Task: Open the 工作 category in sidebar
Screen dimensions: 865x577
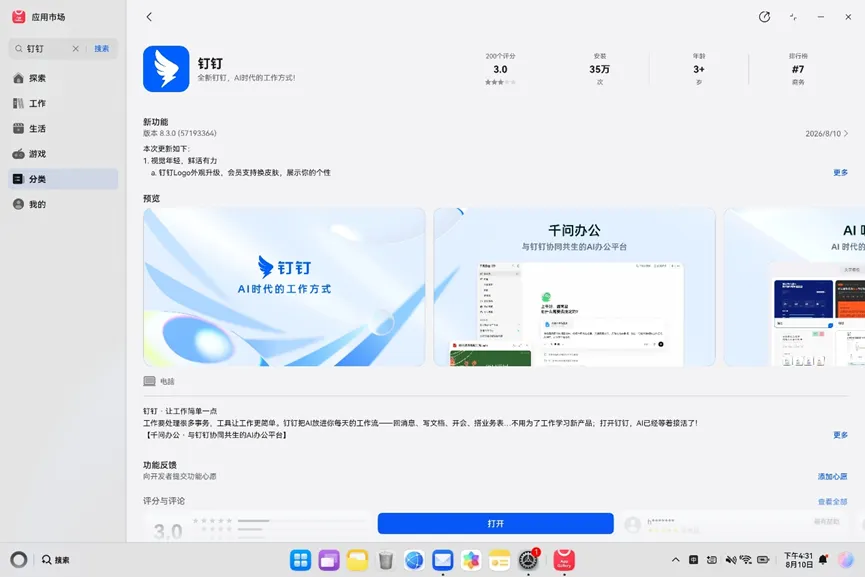Action: 63,103
